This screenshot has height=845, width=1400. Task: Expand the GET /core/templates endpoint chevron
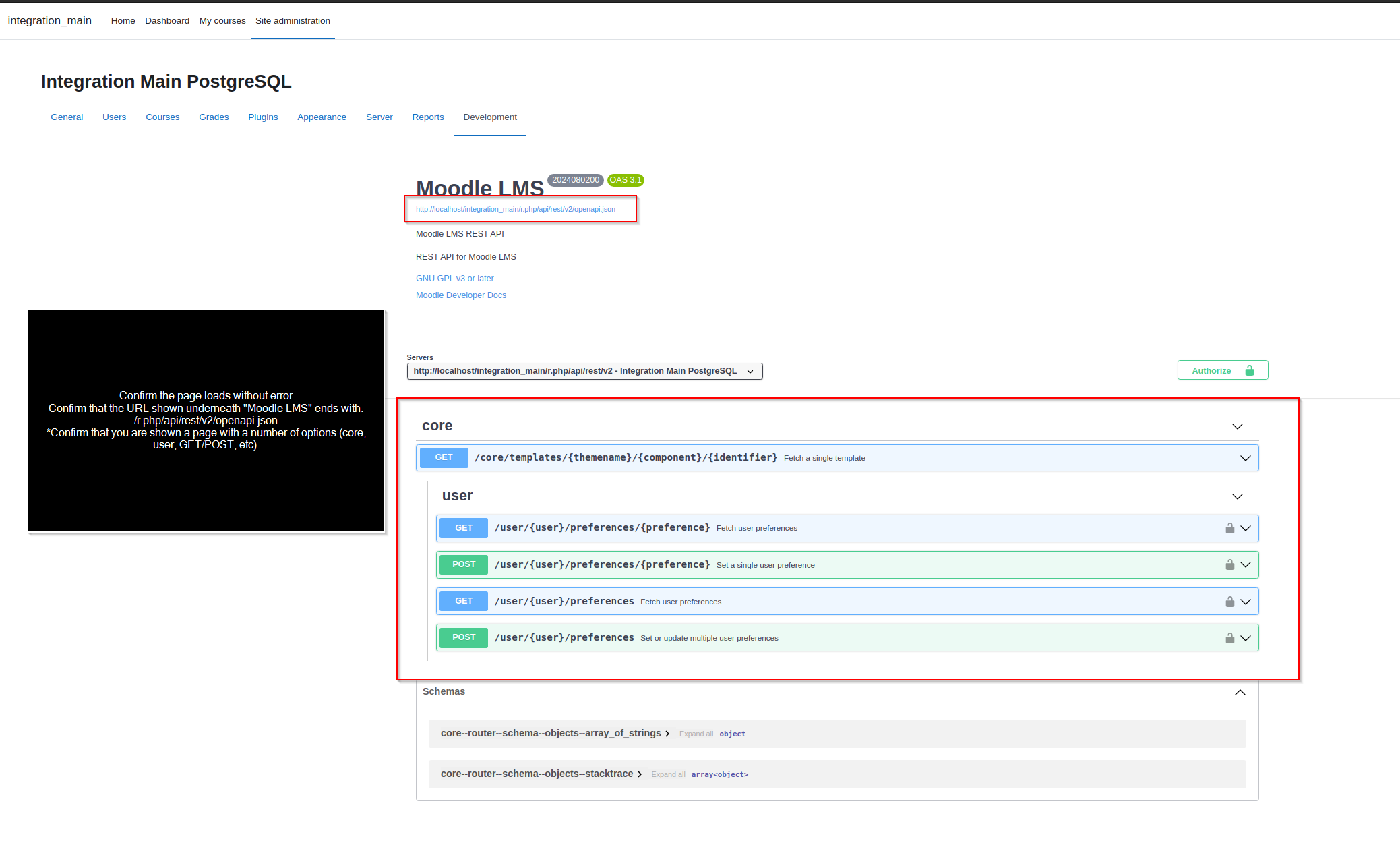pyautogui.click(x=1246, y=458)
